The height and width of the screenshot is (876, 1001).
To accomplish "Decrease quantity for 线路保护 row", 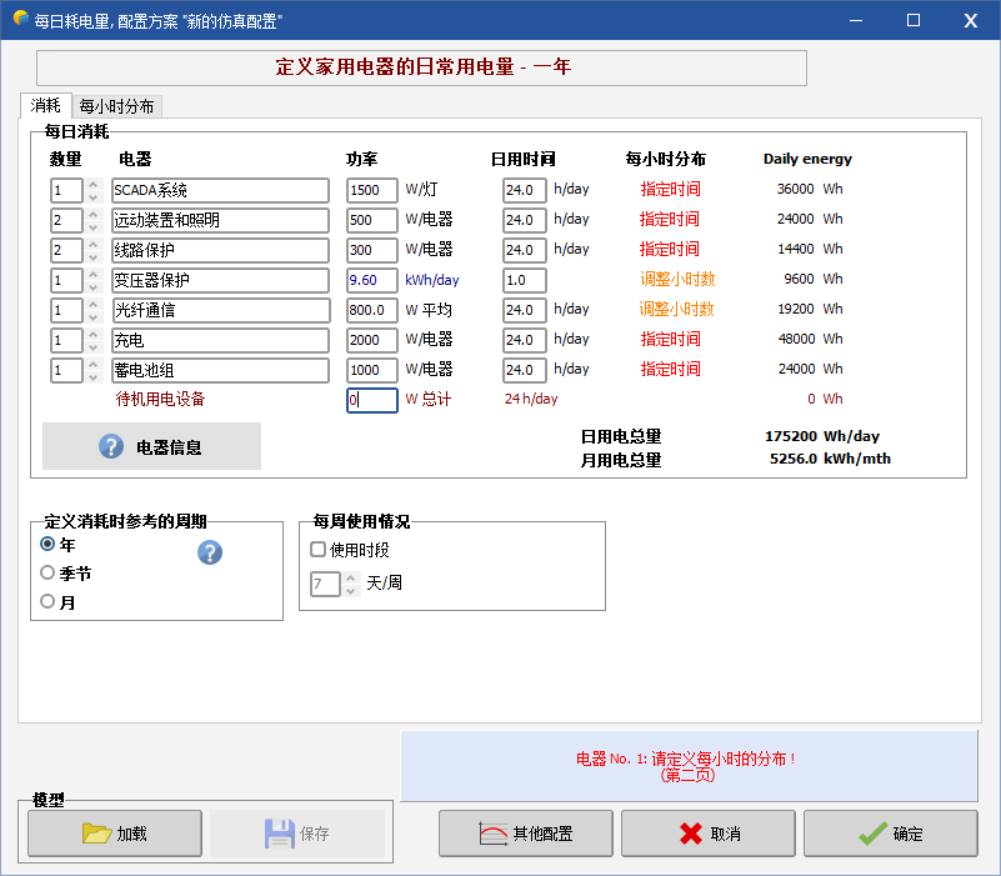I will click(x=93, y=255).
